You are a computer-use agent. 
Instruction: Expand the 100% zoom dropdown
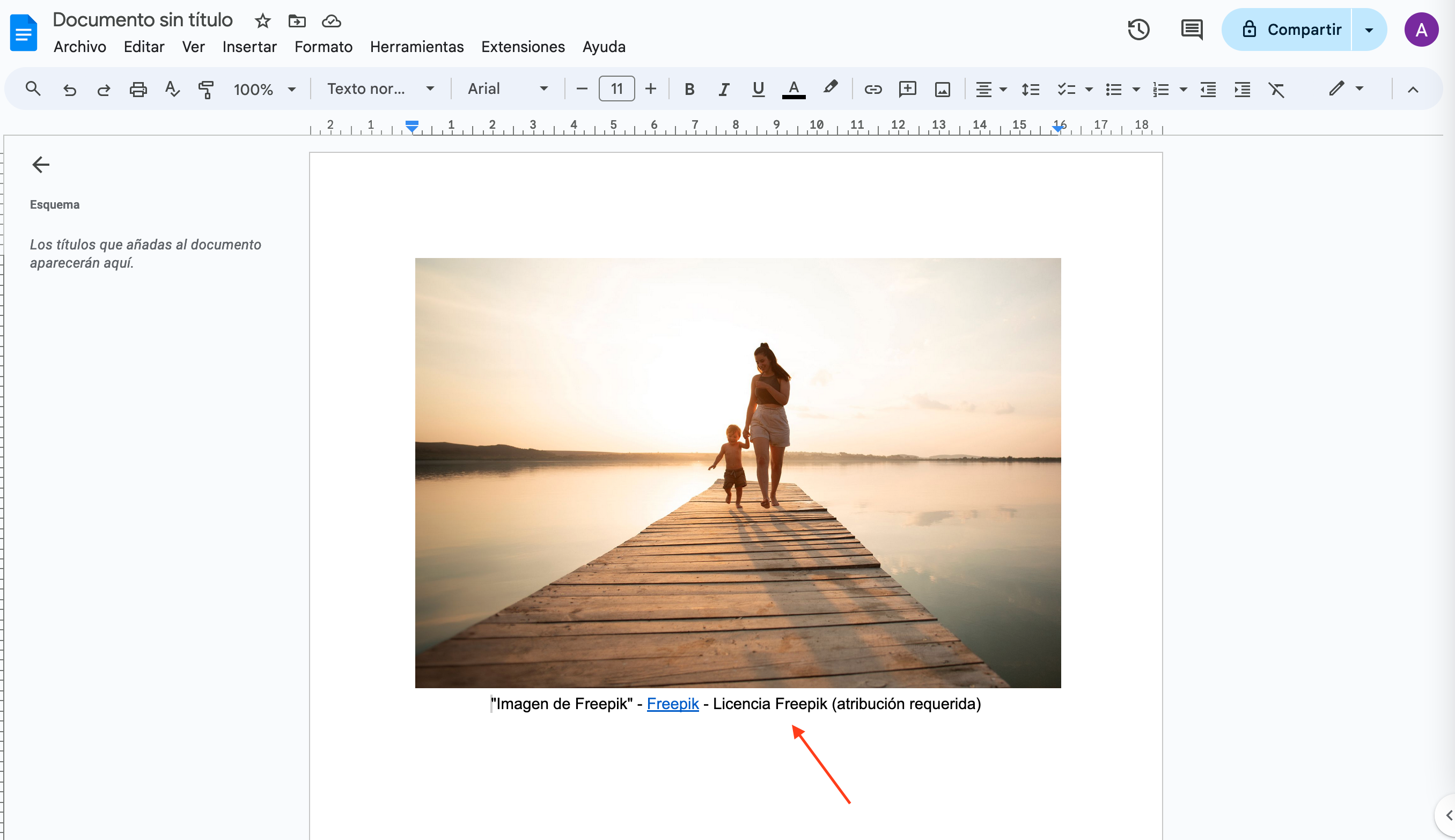click(264, 90)
